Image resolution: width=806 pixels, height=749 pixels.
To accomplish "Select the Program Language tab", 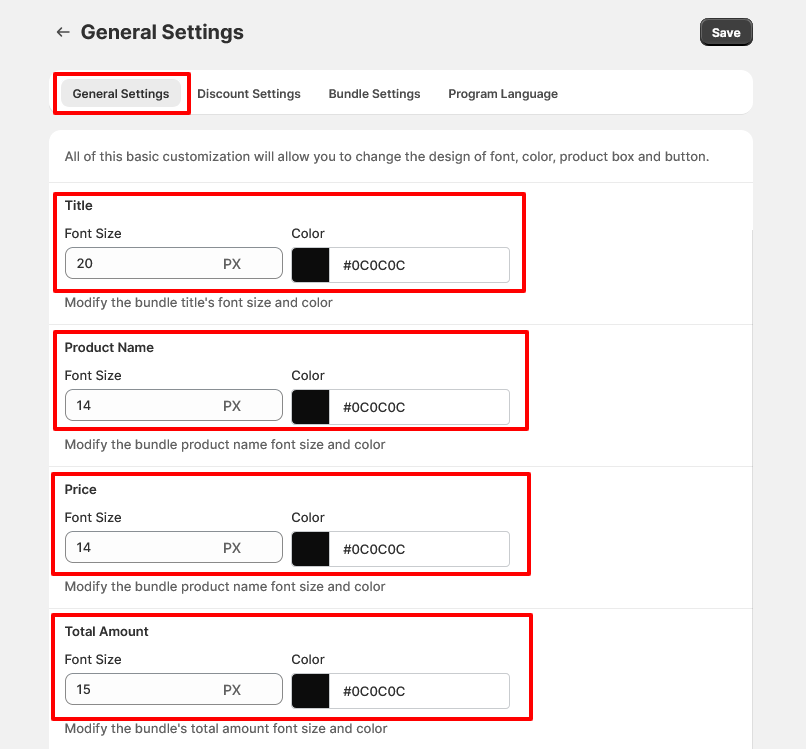I will coord(503,93).
